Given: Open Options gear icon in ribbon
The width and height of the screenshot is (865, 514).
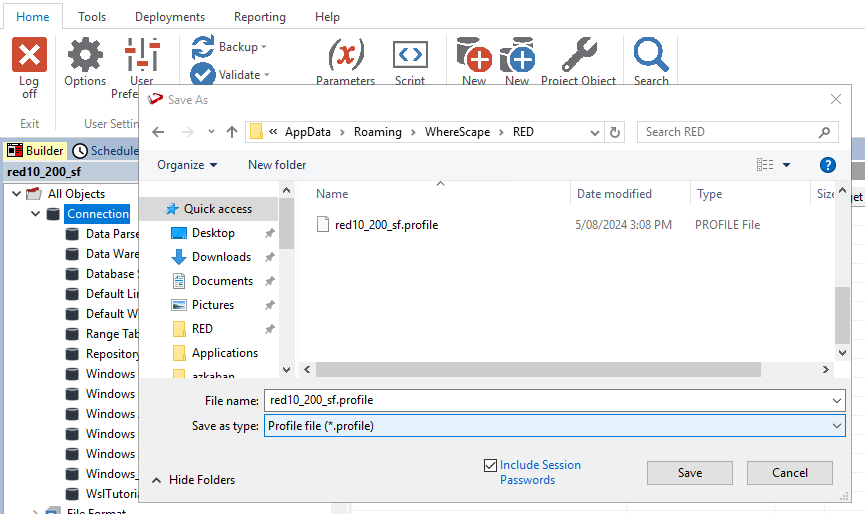Looking at the screenshot, I should (85, 55).
